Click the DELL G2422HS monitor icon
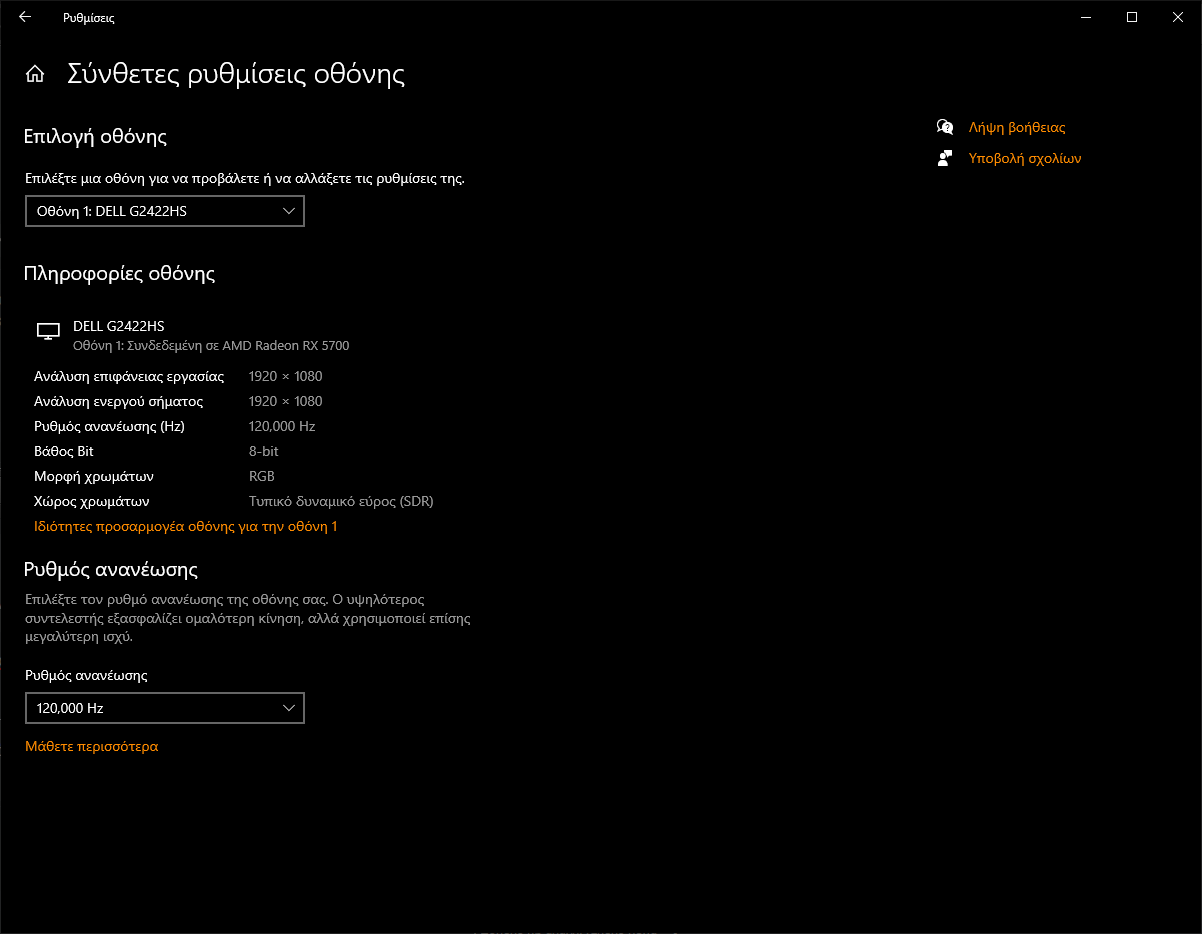The image size is (1202, 934). pyautogui.click(x=48, y=332)
